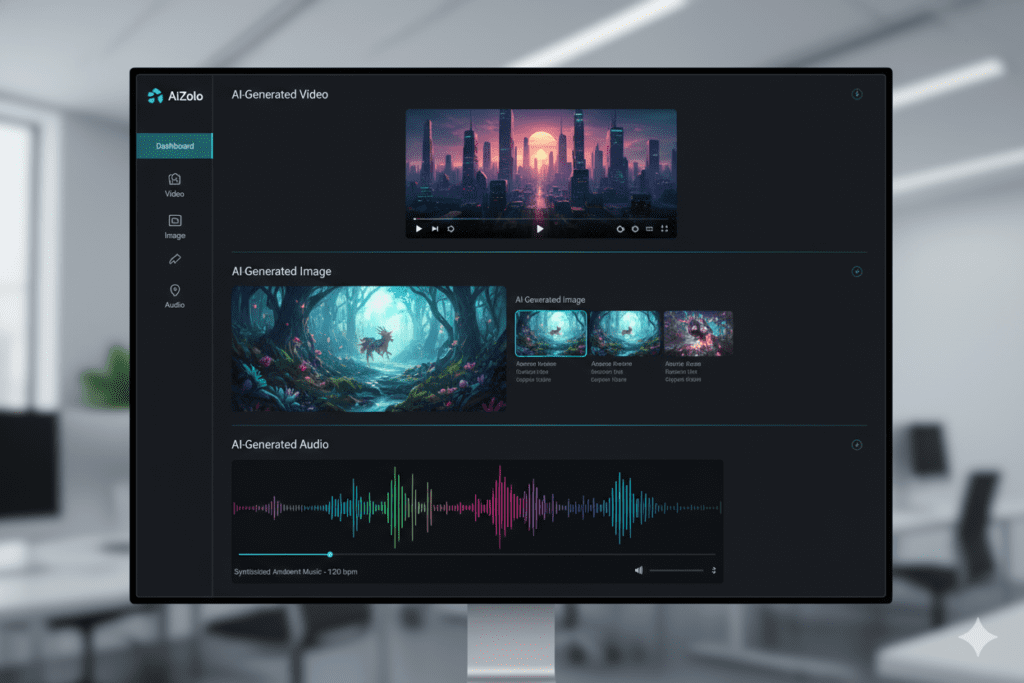Mute the audio via speaker icon

pyautogui.click(x=639, y=570)
